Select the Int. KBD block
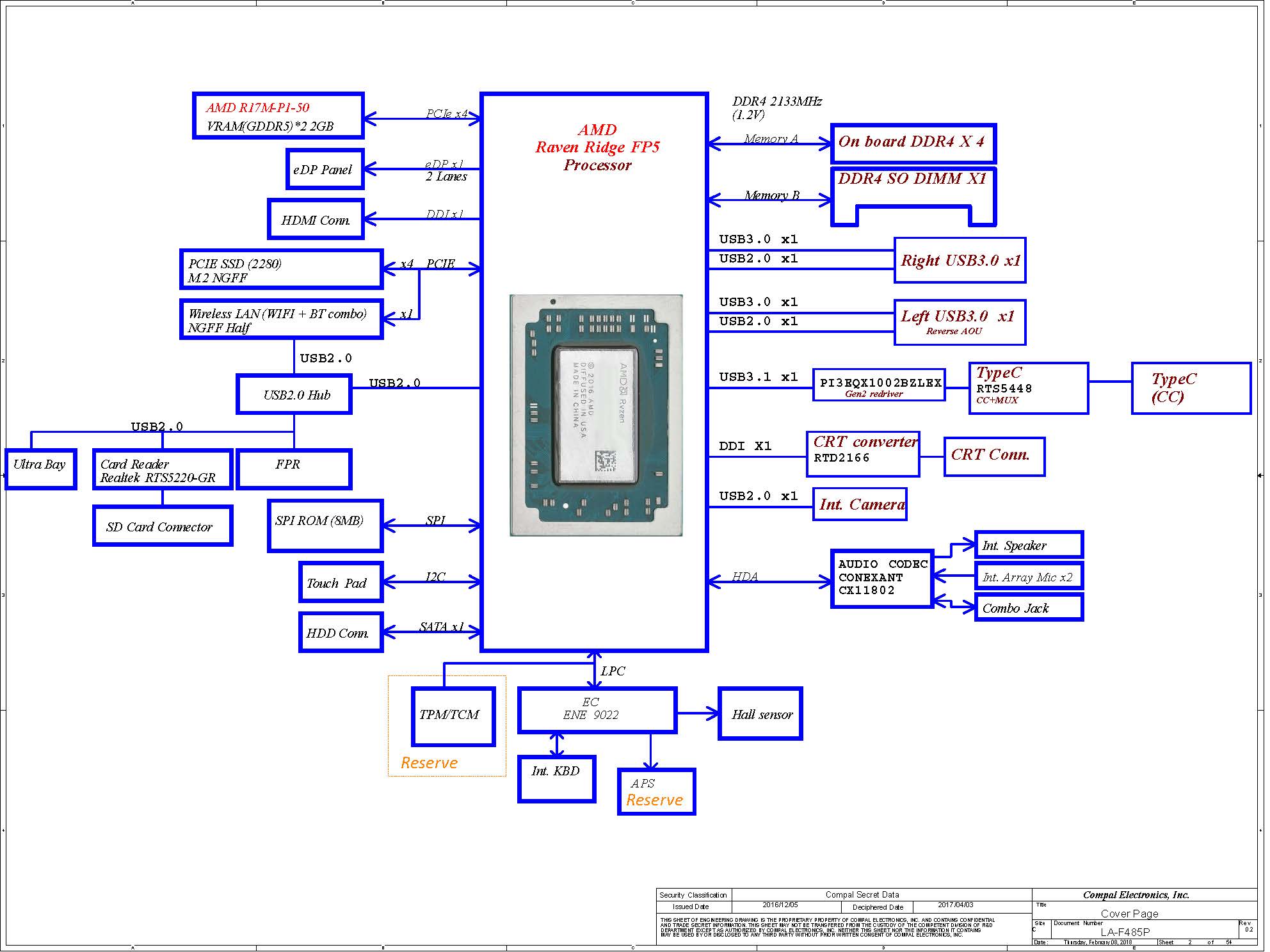 (x=557, y=779)
